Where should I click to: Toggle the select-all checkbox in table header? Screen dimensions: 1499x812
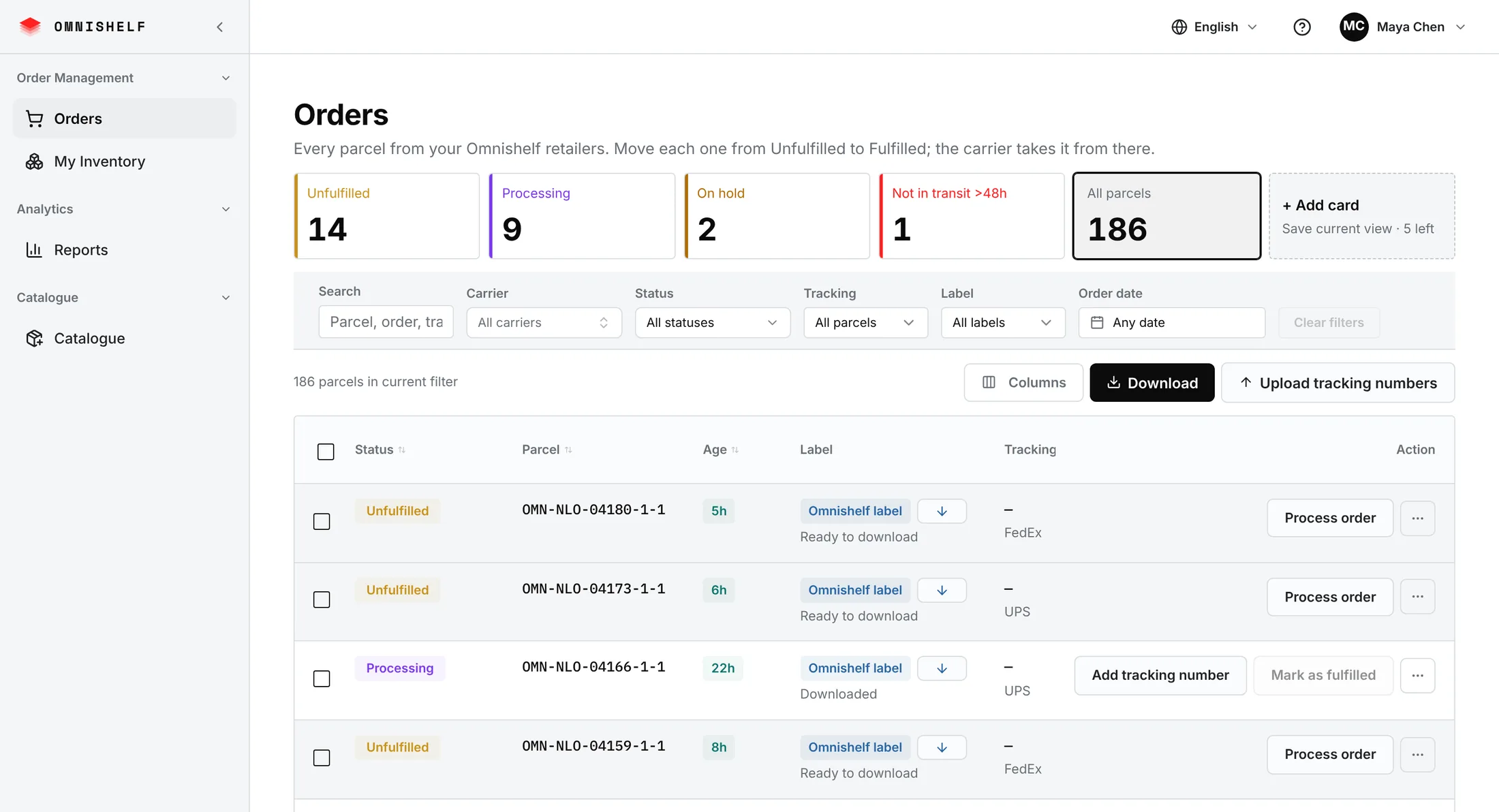pyautogui.click(x=326, y=452)
